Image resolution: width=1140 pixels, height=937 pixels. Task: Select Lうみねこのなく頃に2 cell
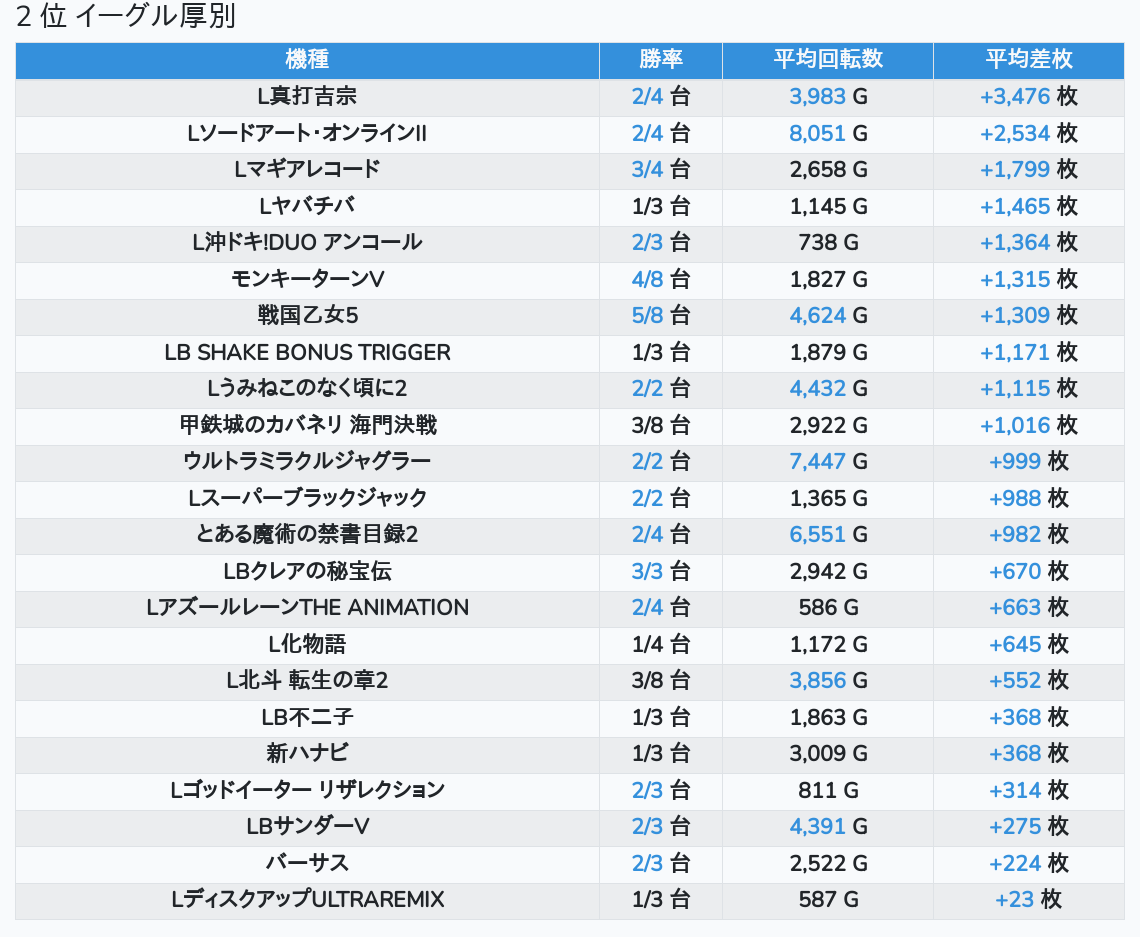point(307,389)
